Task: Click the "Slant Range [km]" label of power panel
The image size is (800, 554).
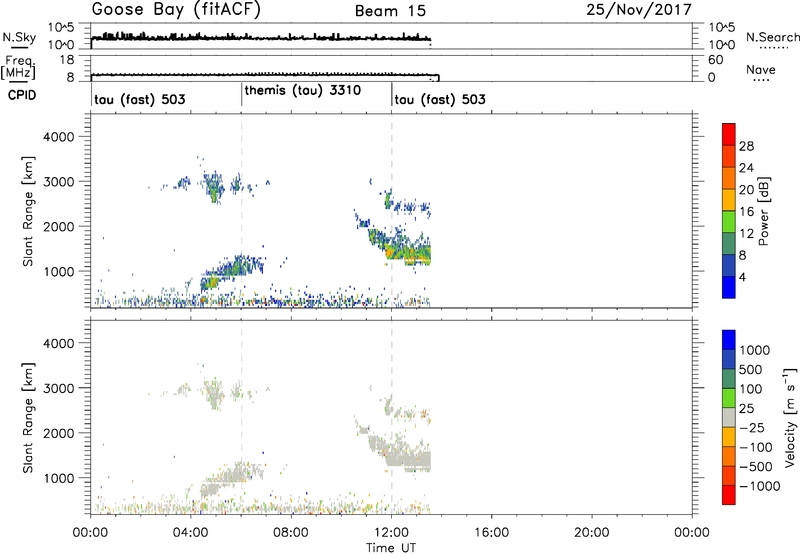Action: click(28, 211)
